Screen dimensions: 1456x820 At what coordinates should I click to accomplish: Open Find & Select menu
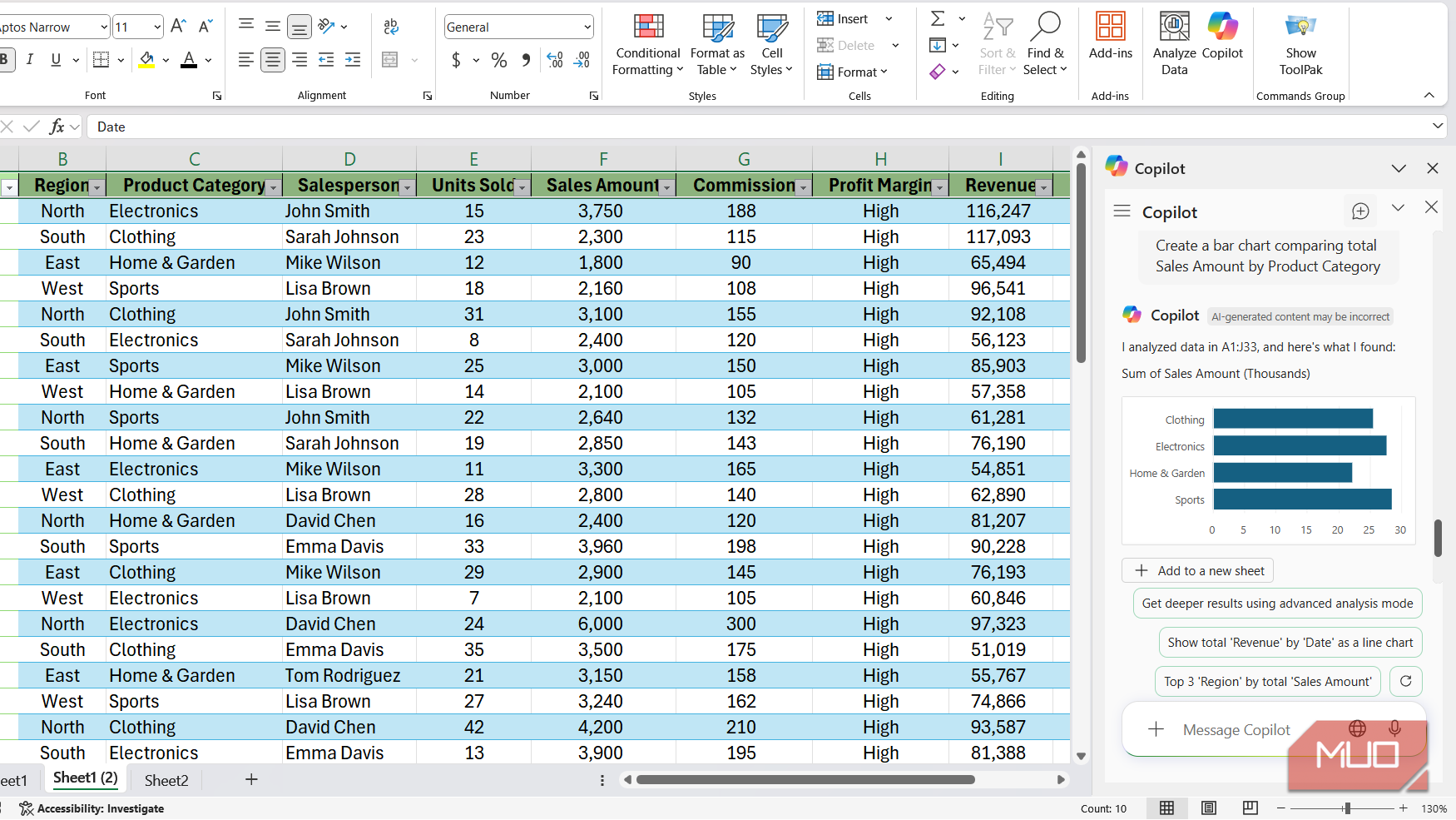(1046, 44)
